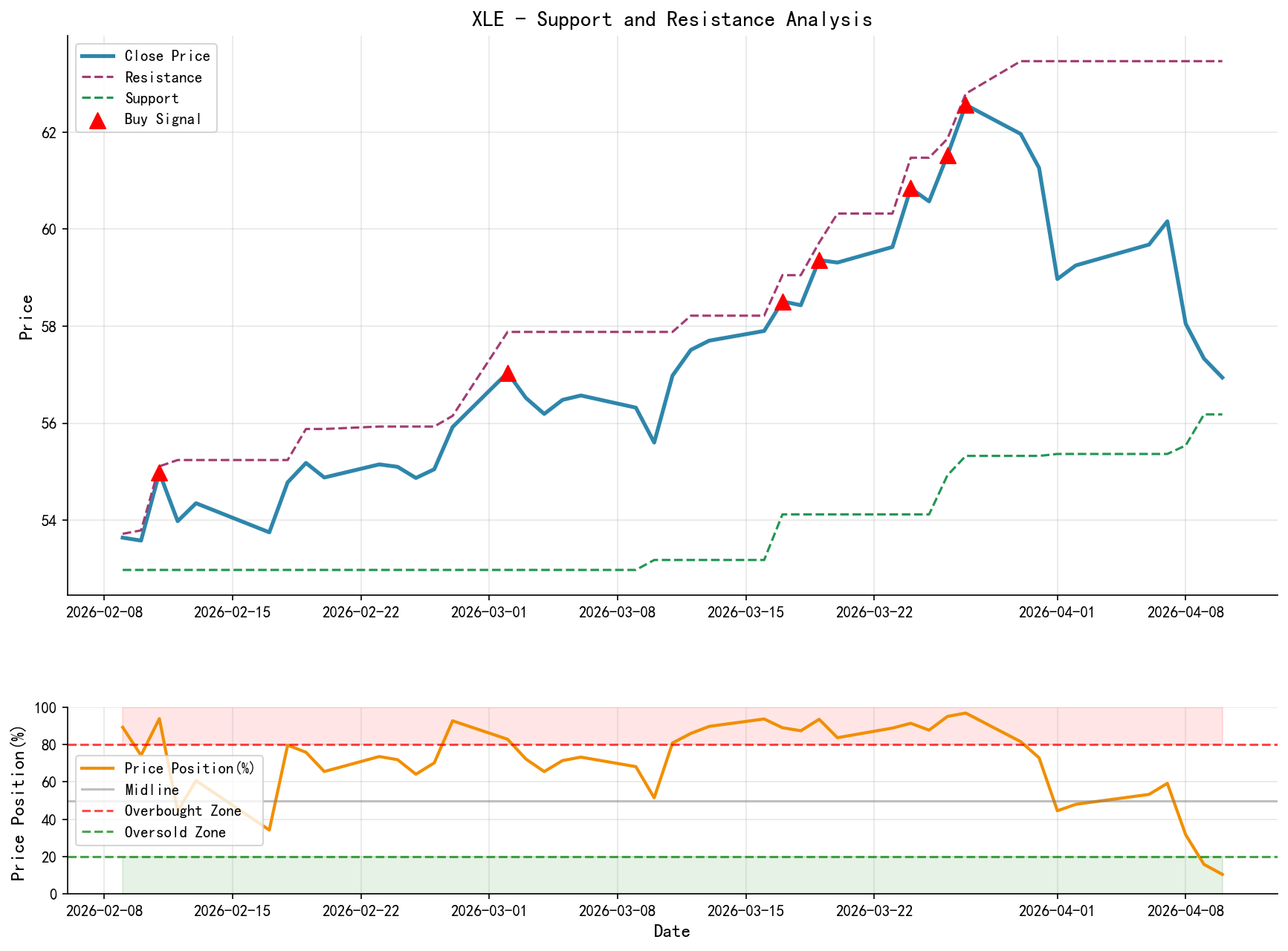Click the '58' tick on the price axis
Screen dimensions: 1288x951
[49, 326]
